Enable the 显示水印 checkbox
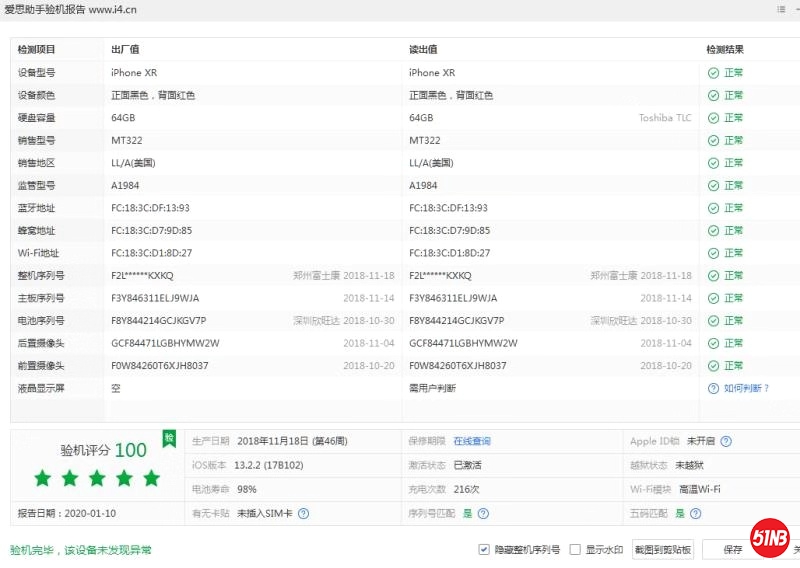 (575, 549)
